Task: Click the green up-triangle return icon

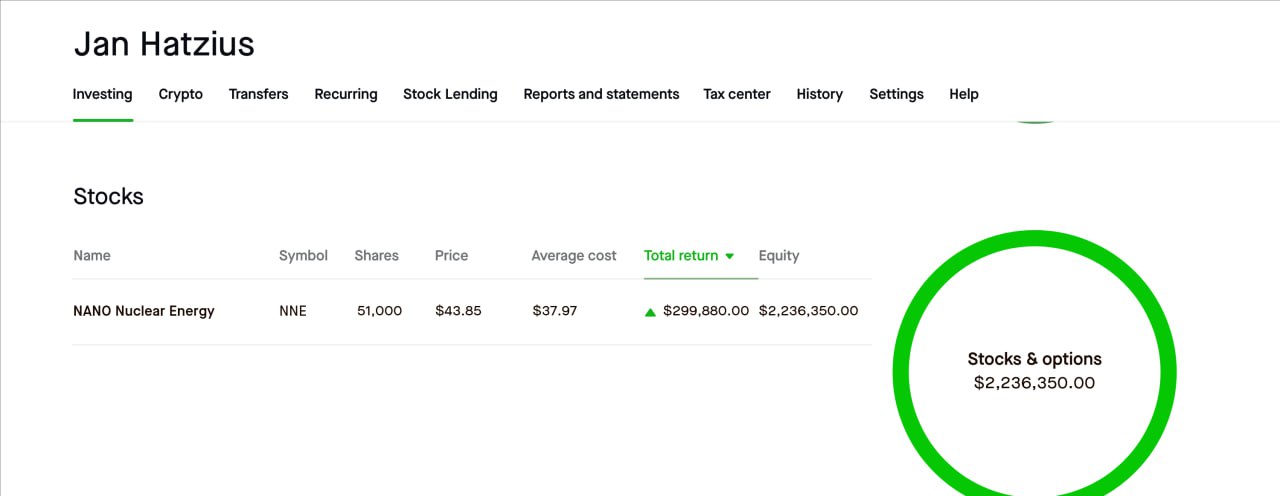Action: [650, 312]
